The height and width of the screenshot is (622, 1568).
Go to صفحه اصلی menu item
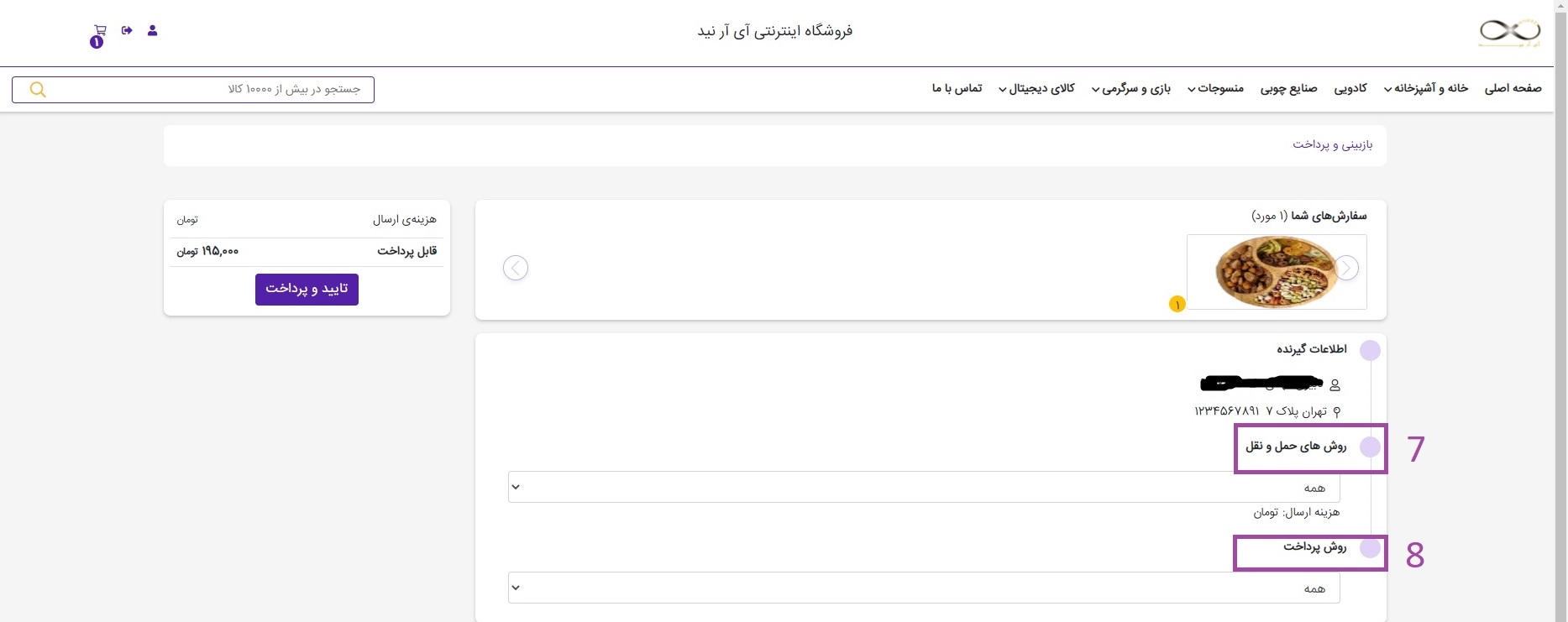click(1513, 88)
